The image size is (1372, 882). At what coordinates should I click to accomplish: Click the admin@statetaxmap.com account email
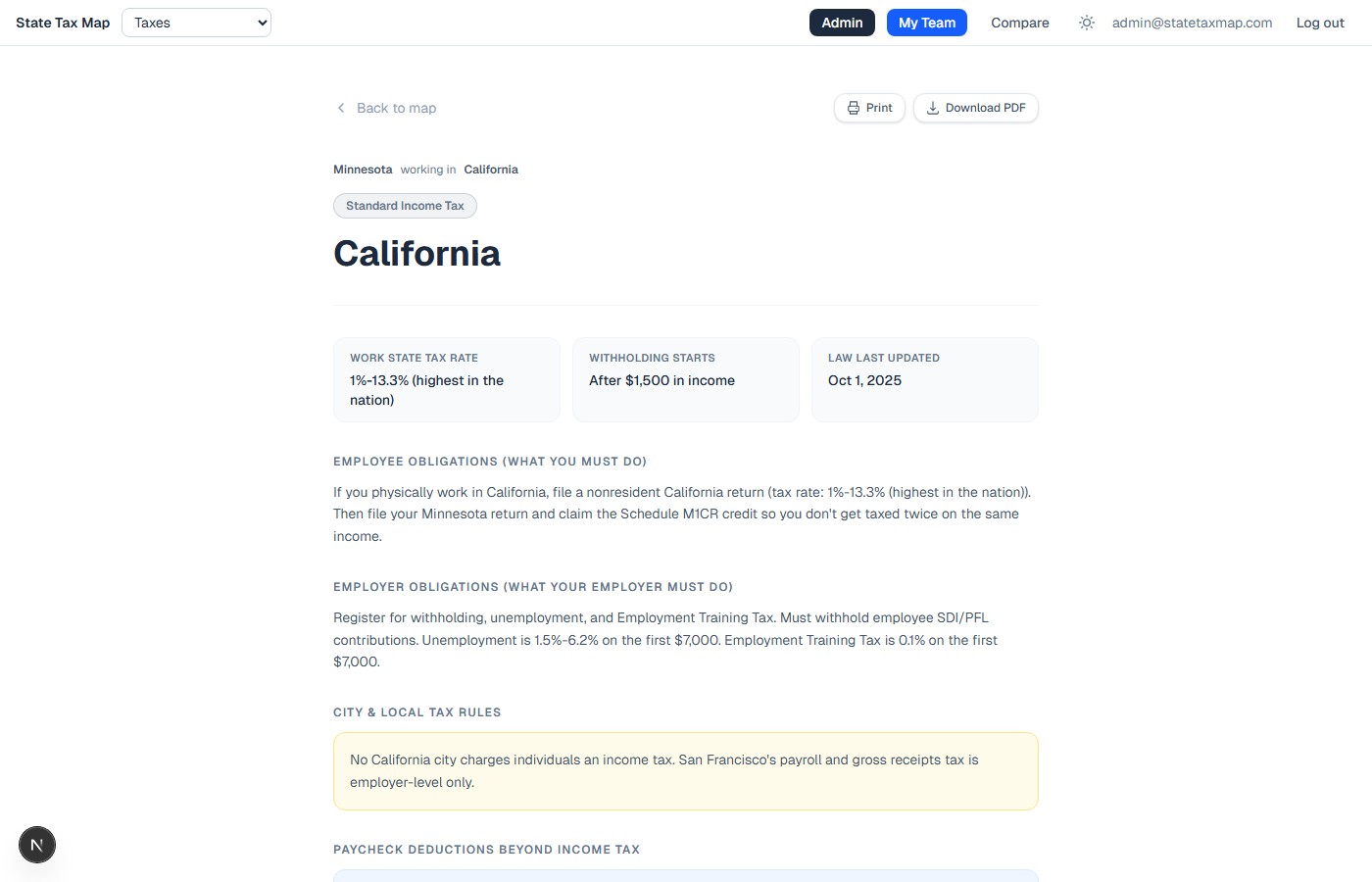1192,23
